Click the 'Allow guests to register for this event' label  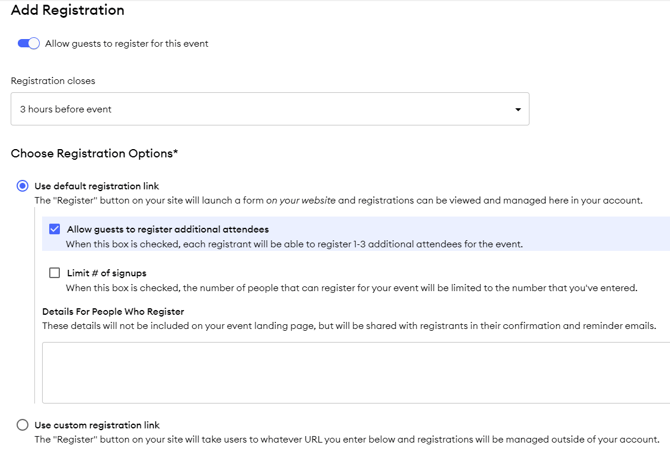tap(126, 44)
